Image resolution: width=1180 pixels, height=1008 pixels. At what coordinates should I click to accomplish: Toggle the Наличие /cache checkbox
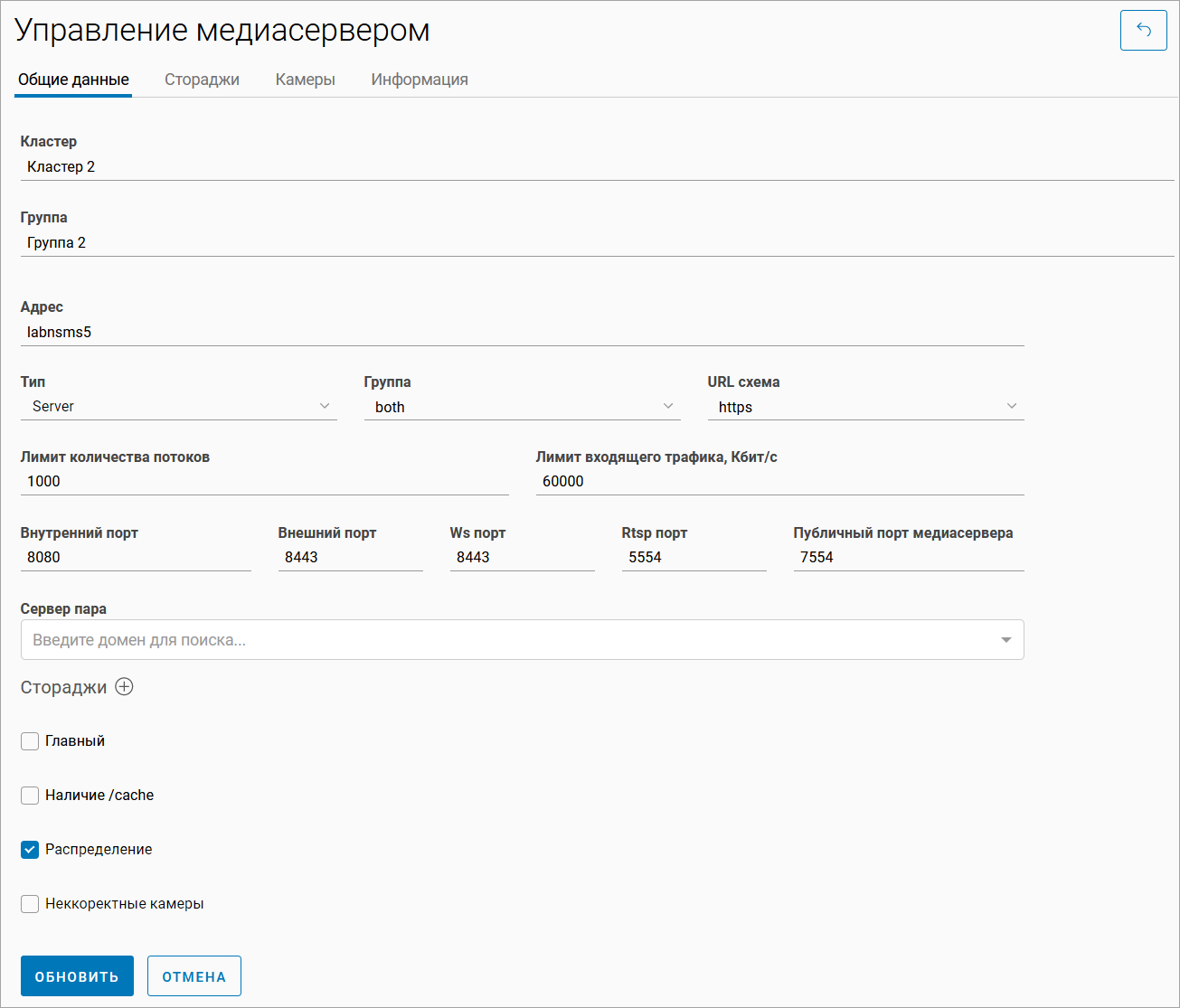pyautogui.click(x=30, y=796)
